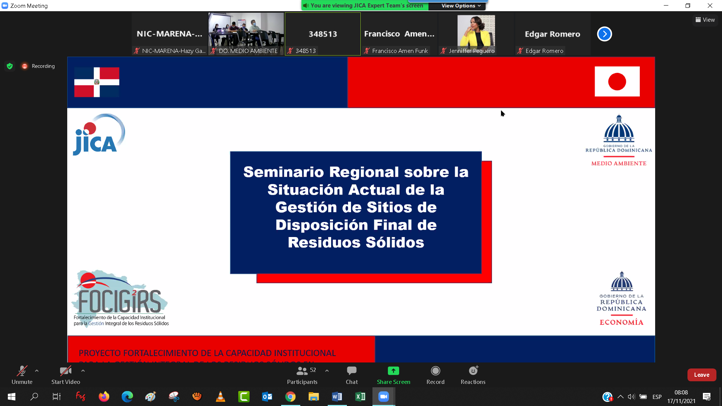
Task: Open Task View in the taskbar
Action: click(57, 396)
